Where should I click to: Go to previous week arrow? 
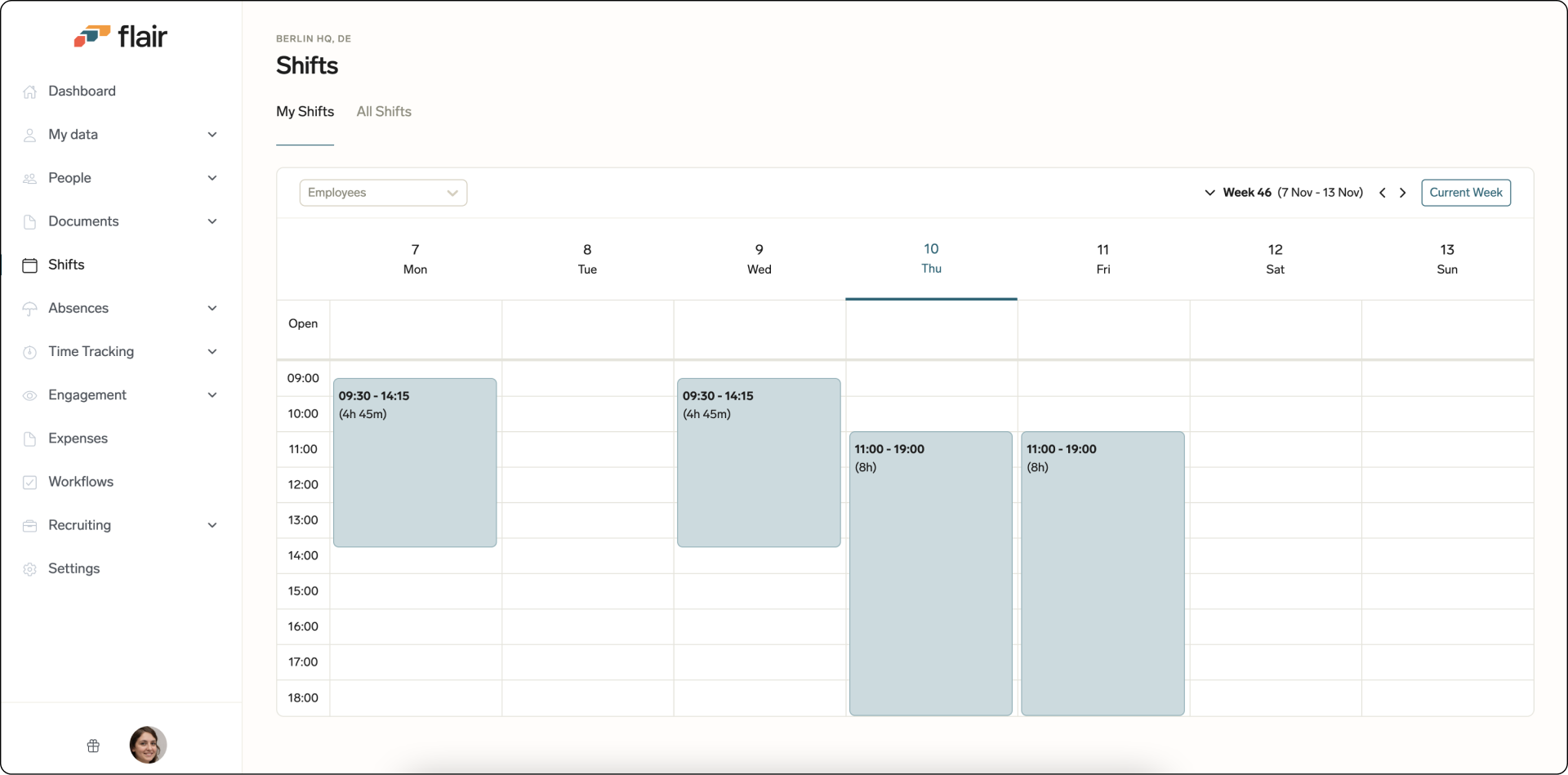click(1383, 193)
